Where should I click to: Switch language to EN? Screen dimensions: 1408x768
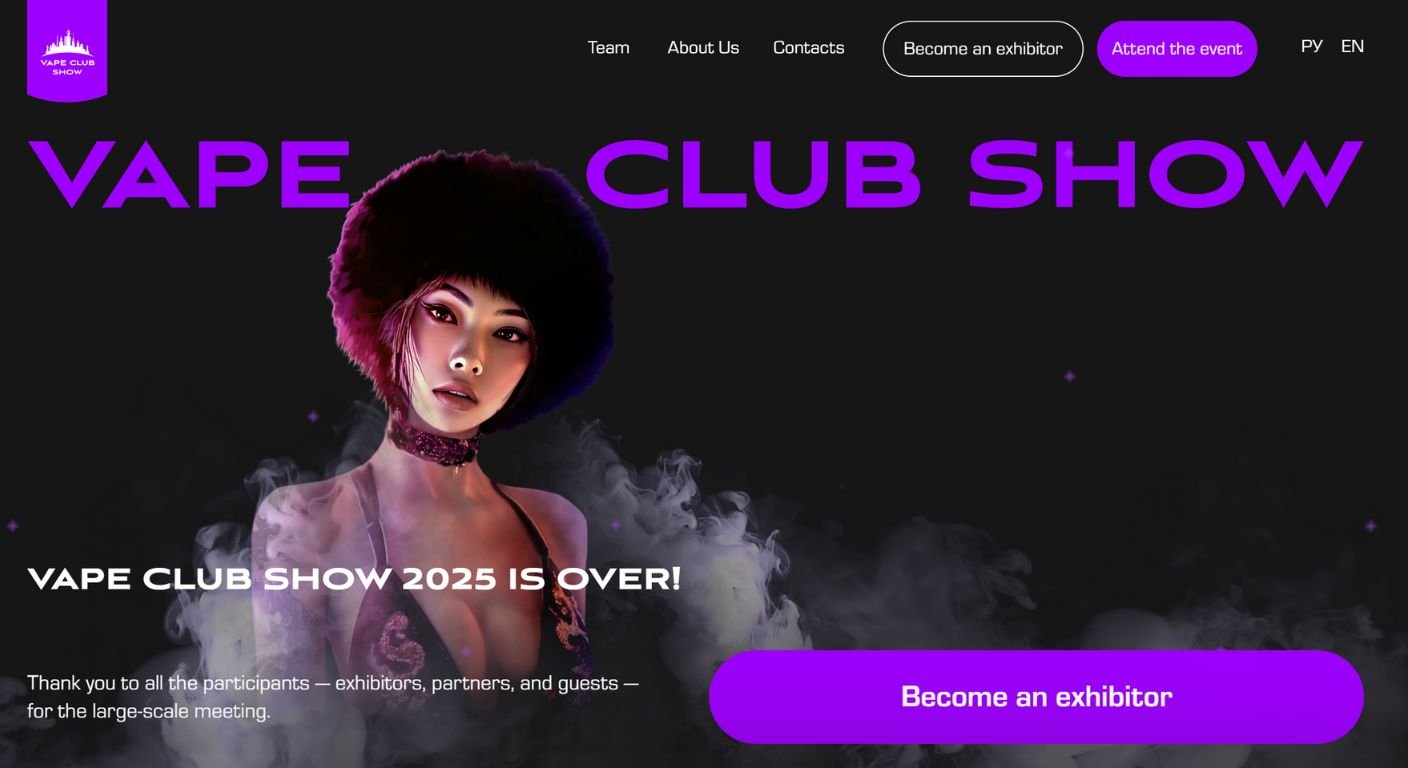click(1352, 47)
